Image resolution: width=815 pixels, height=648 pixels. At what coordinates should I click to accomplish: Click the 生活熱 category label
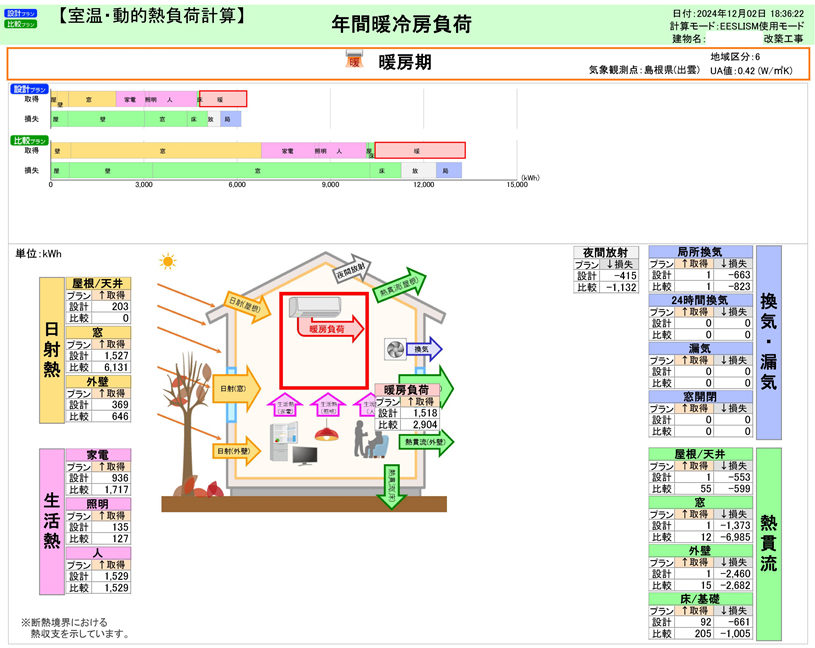tap(51, 521)
